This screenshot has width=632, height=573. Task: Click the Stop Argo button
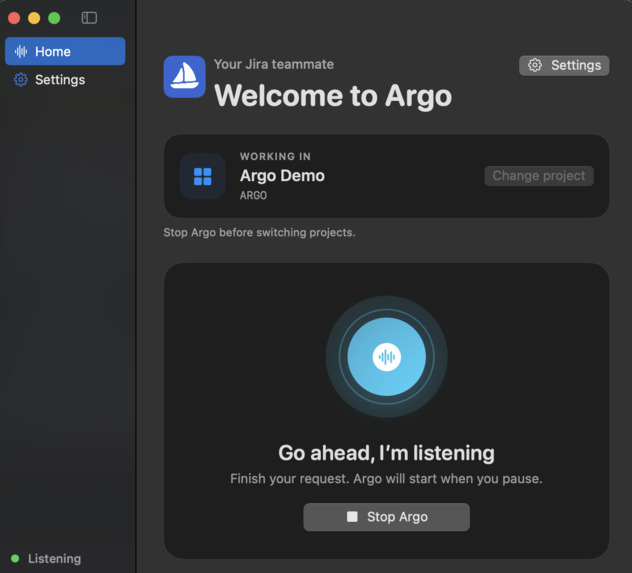coord(387,517)
